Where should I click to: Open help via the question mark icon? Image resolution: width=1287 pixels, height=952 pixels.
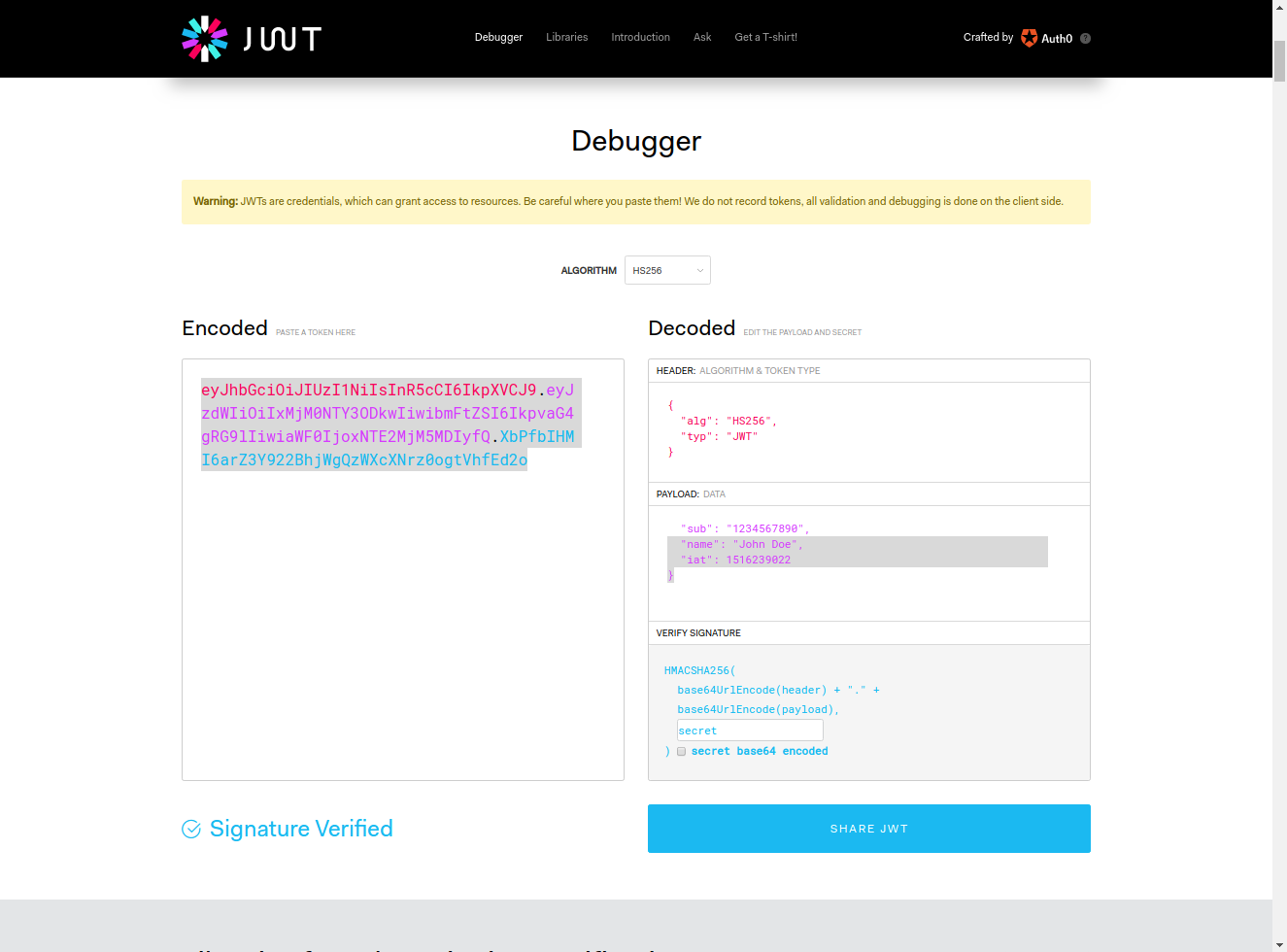[x=1085, y=38]
